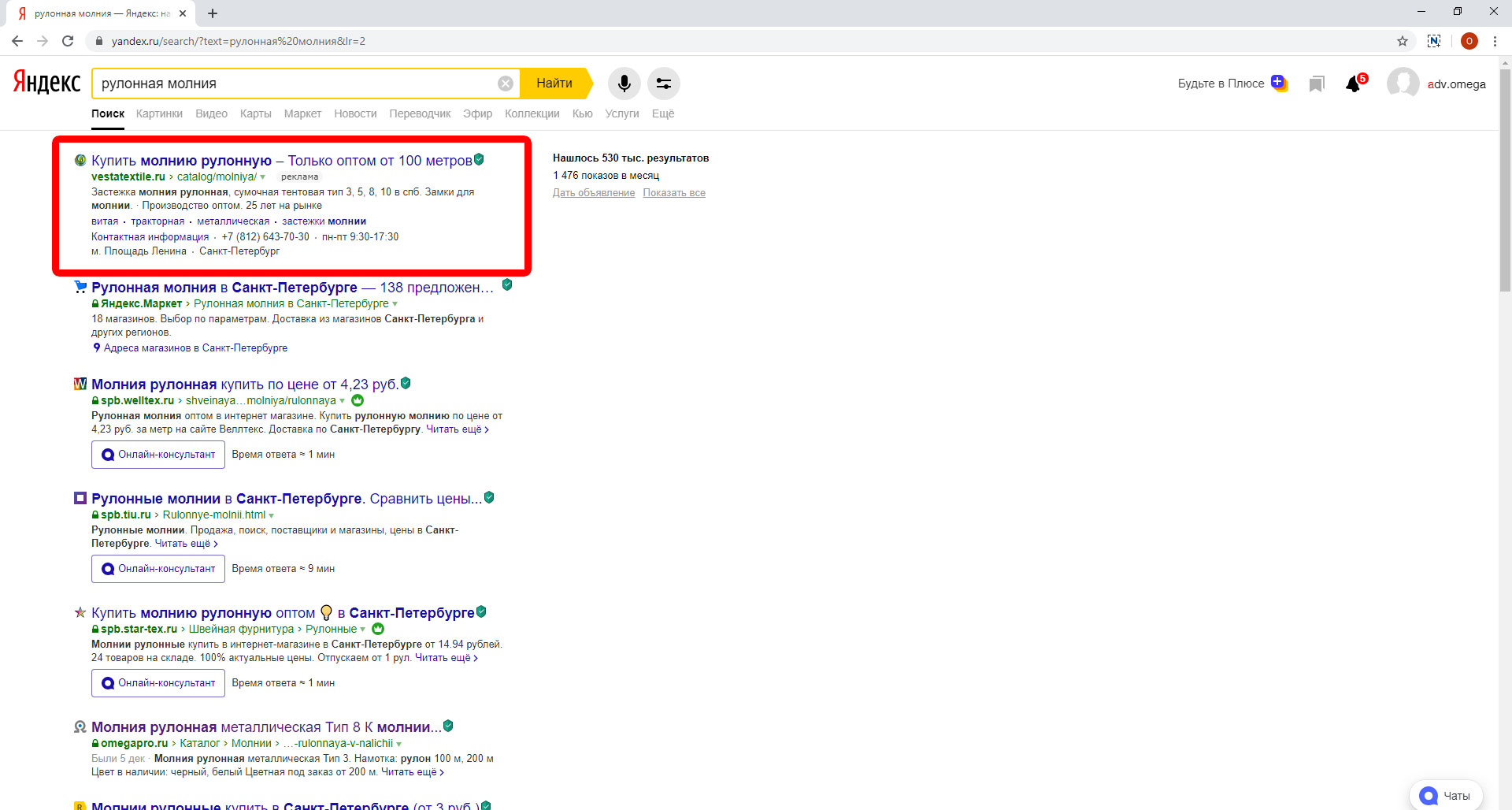This screenshot has width=1512, height=810.
Task: Click the Yandex logo
Action: (x=46, y=82)
